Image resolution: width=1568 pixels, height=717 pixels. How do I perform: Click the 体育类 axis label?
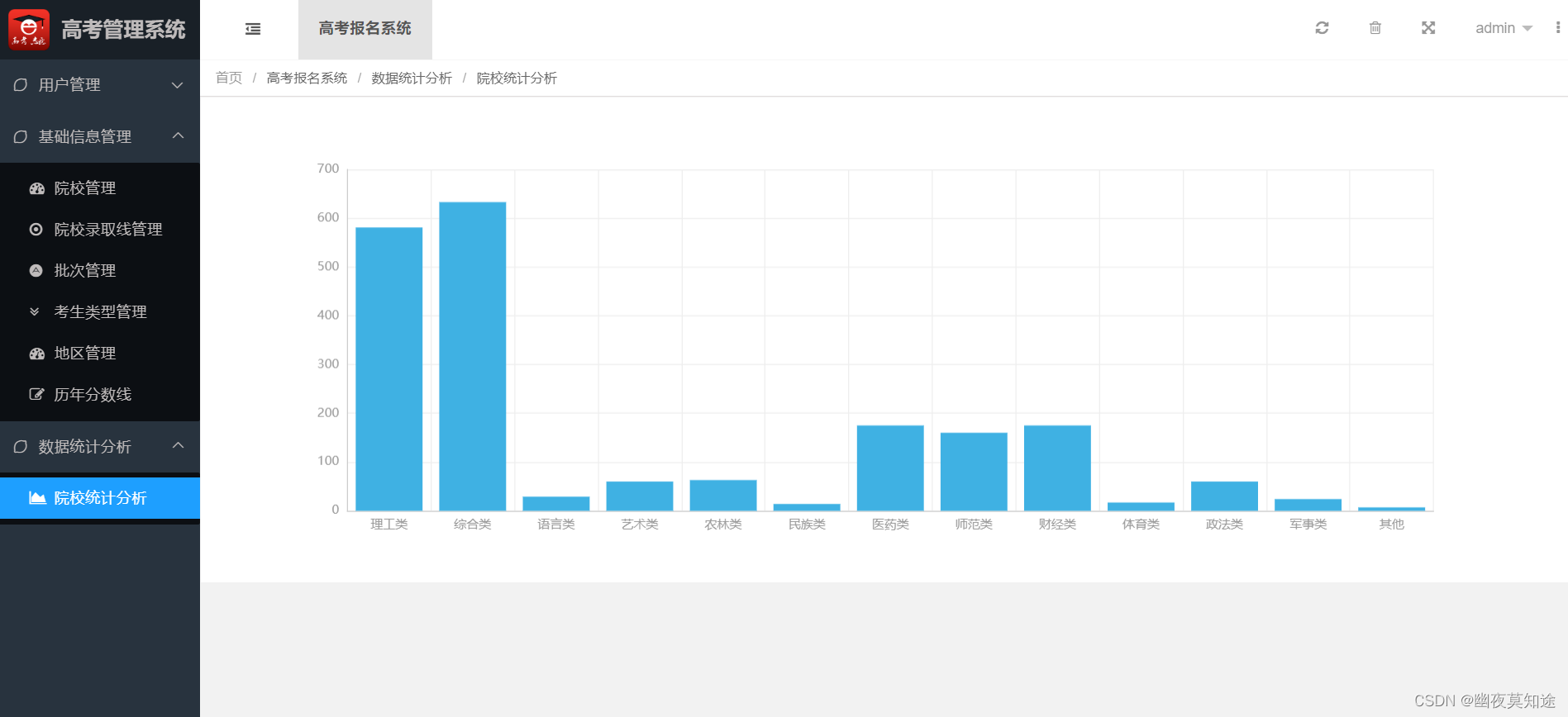(x=1141, y=525)
